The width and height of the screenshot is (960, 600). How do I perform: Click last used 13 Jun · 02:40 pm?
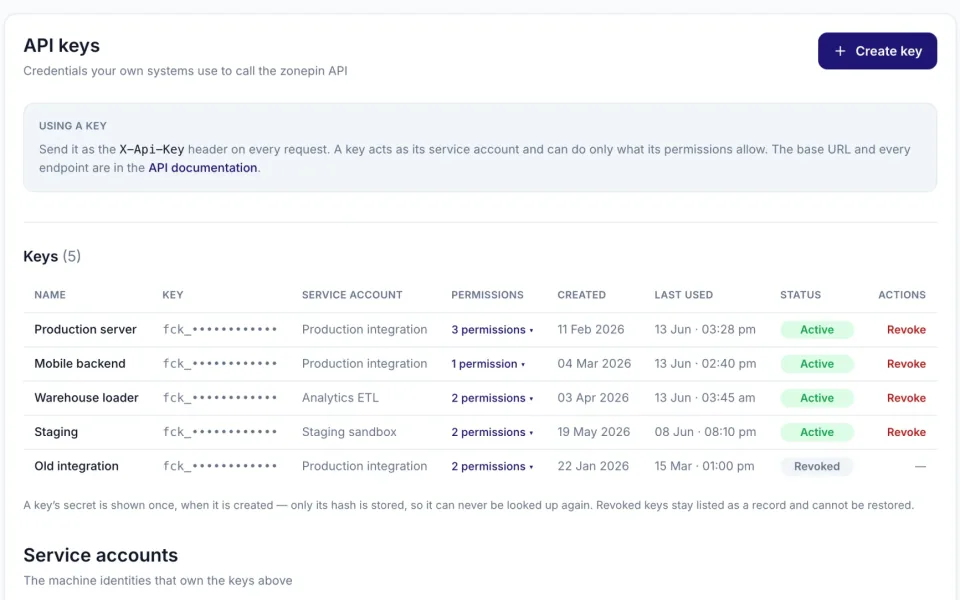[705, 364]
